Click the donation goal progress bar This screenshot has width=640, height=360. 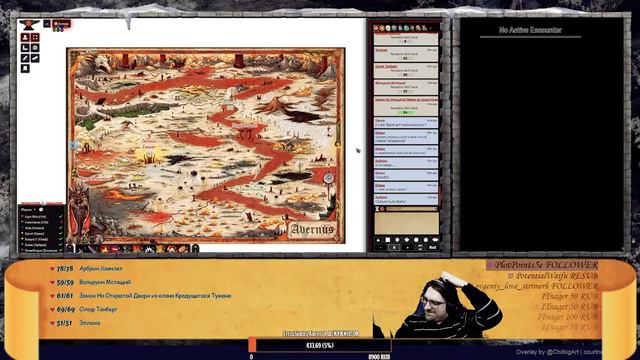coord(320,345)
